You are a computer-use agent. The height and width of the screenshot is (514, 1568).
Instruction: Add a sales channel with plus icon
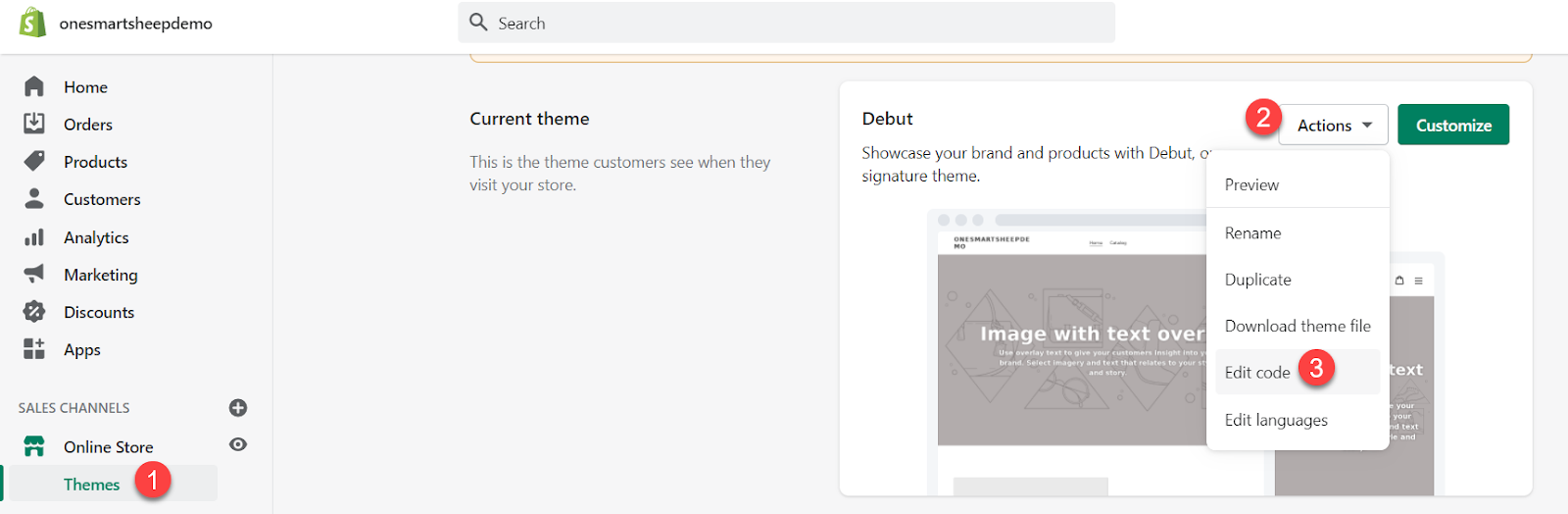tap(238, 408)
